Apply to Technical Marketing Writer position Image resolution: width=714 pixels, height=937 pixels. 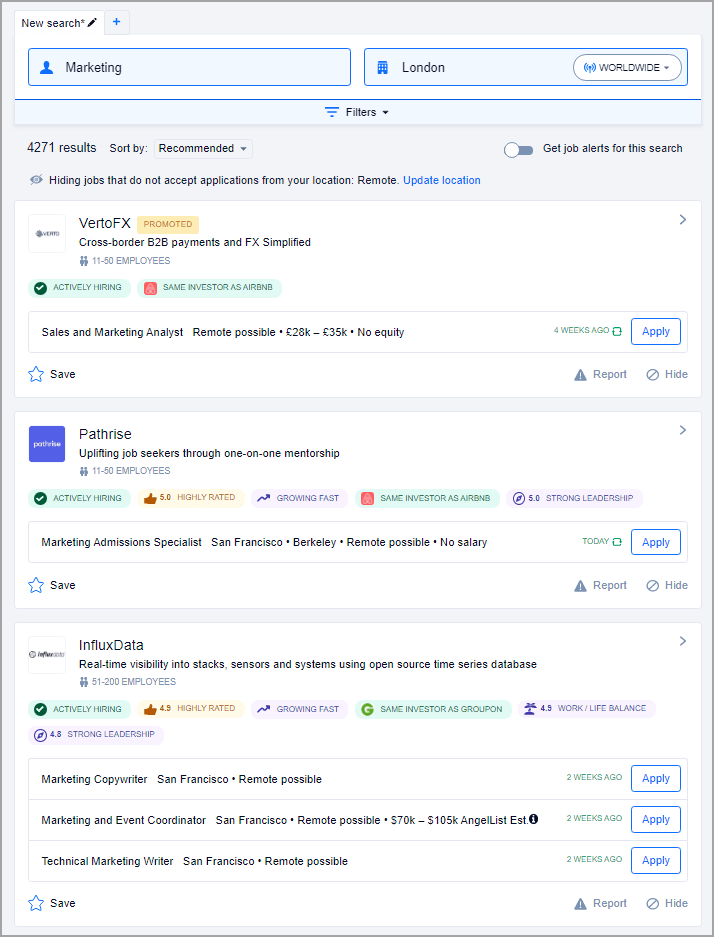(x=655, y=861)
